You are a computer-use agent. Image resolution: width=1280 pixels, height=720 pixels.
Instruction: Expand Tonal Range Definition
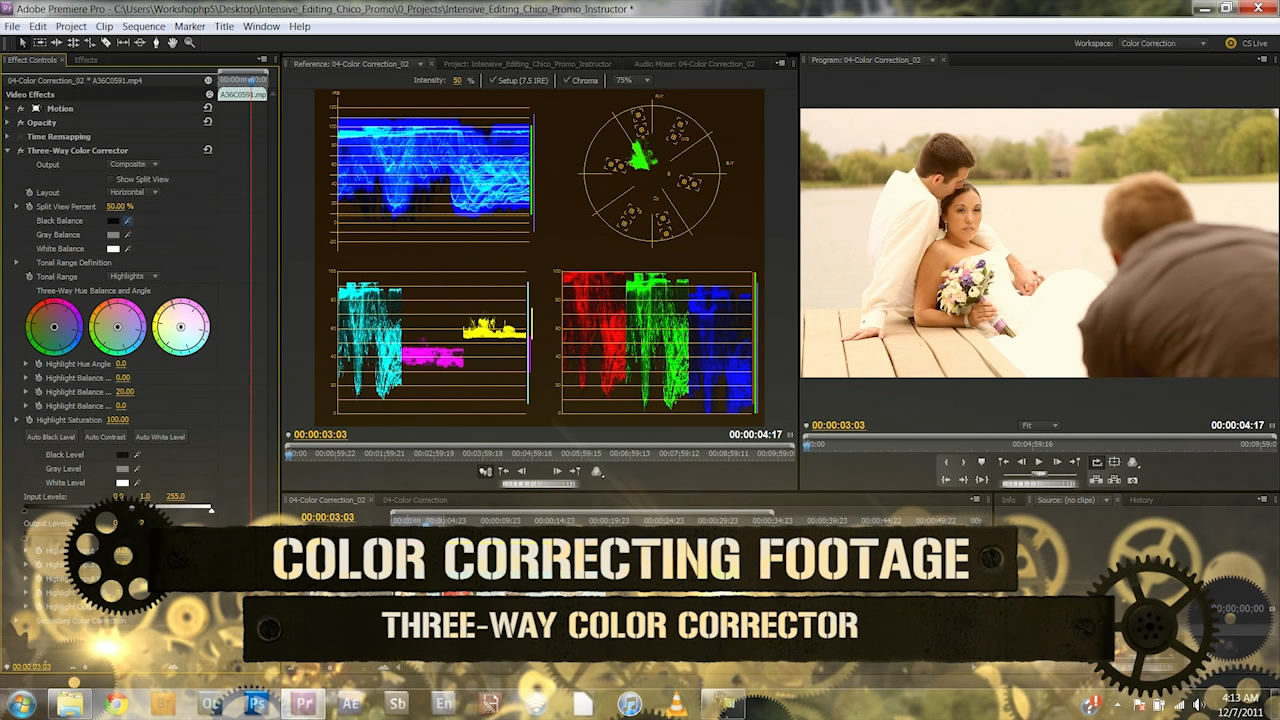tap(16, 262)
